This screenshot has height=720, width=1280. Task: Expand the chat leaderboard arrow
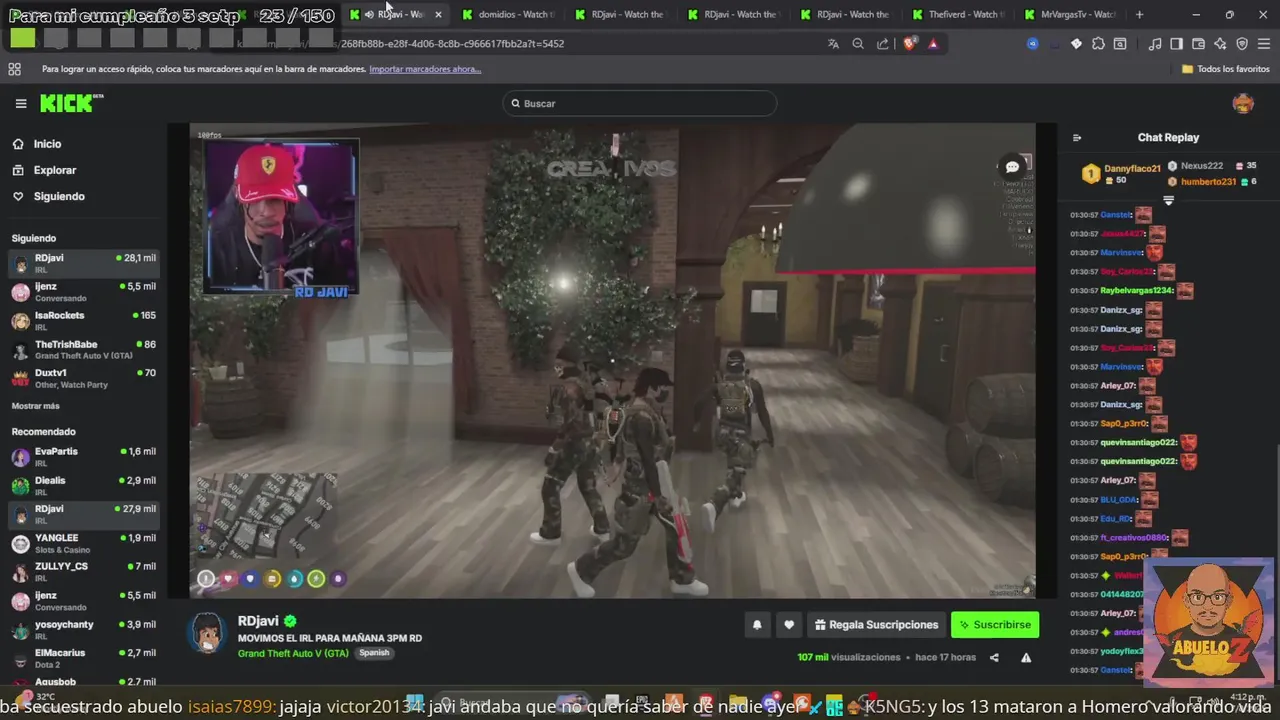pyautogui.click(x=1168, y=201)
